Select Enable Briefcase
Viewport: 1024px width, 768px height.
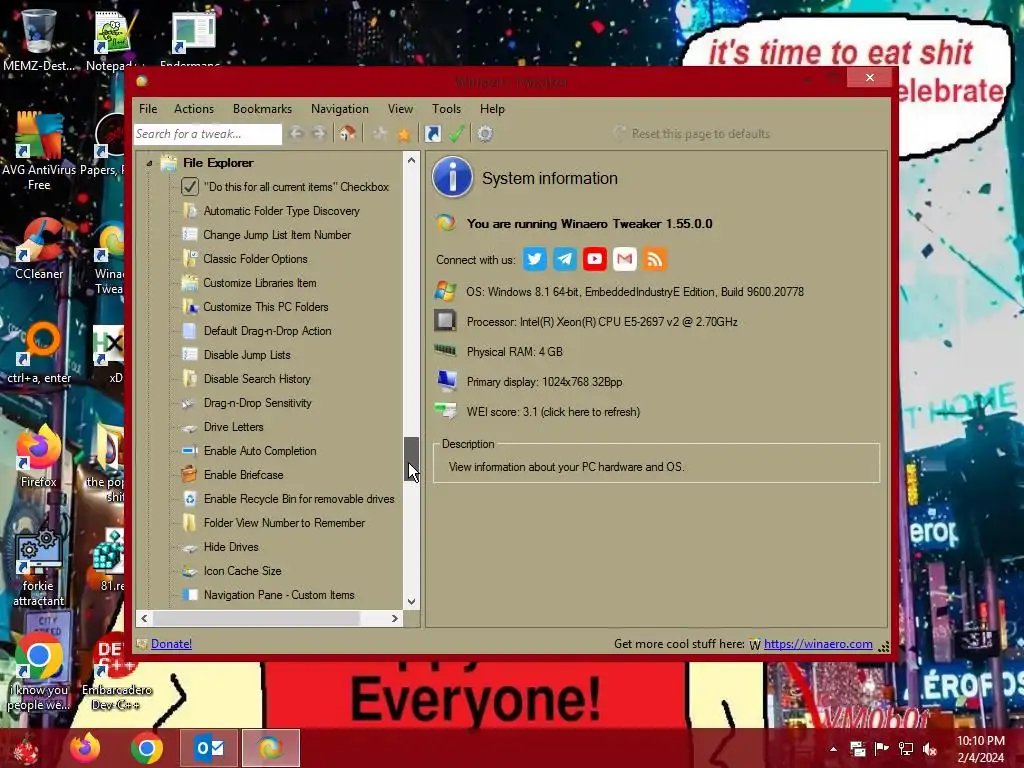tap(243, 475)
